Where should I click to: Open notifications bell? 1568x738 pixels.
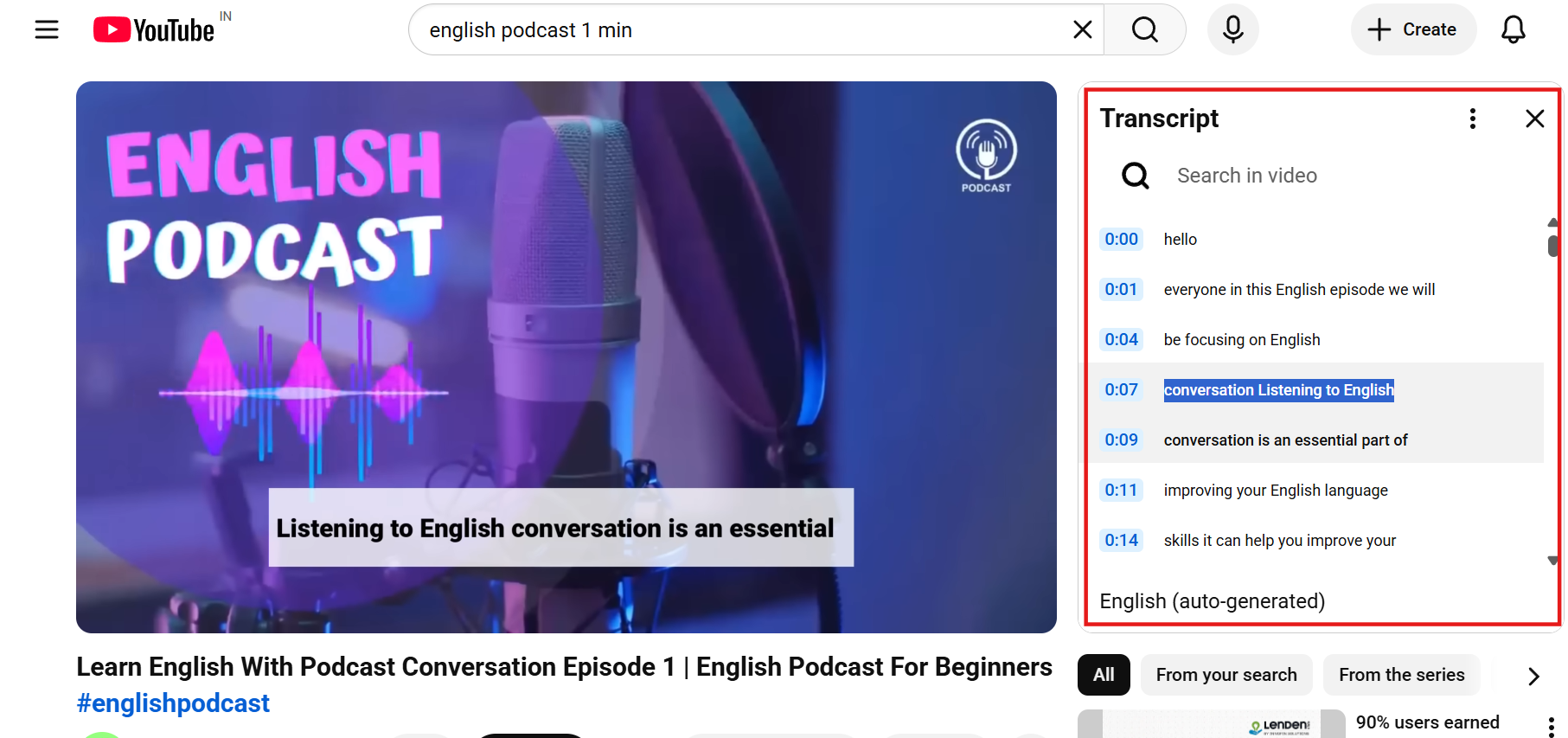[1514, 29]
